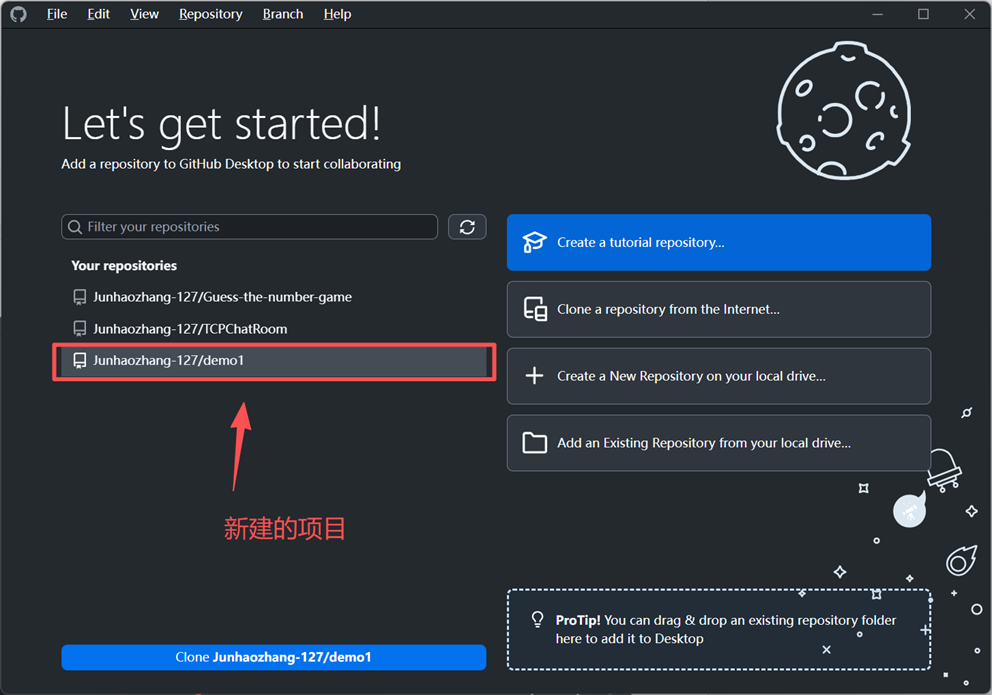The height and width of the screenshot is (695, 992).
Task: Open the Branch menu
Action: coord(283,14)
